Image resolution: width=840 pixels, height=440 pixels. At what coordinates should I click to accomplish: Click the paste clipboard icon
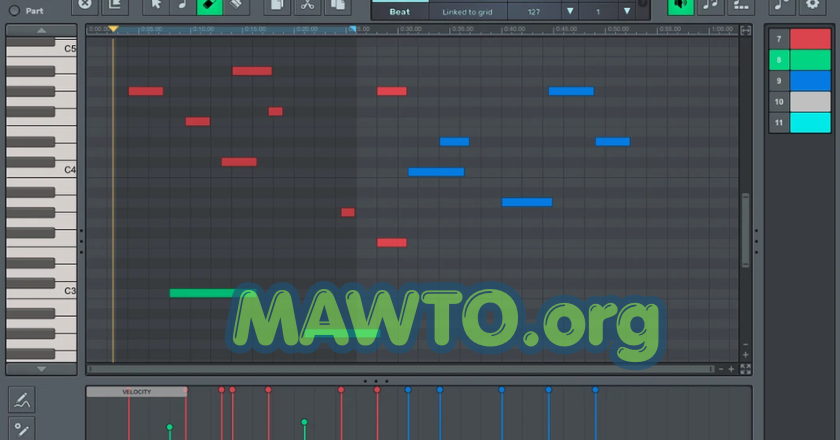coord(338,5)
